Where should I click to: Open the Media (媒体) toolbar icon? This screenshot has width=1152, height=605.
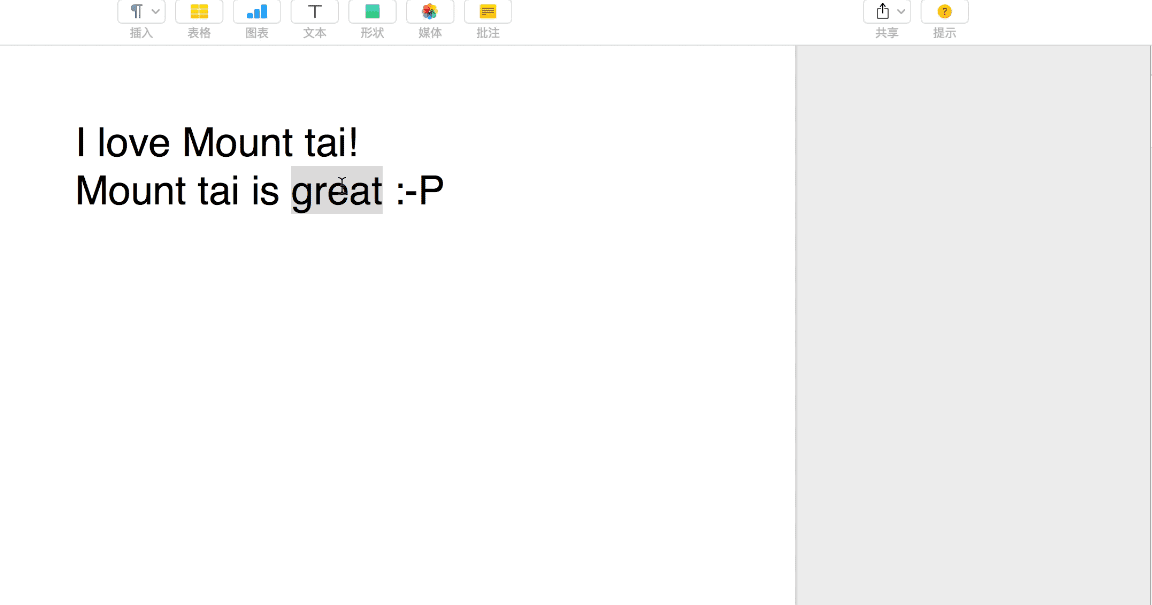[430, 12]
